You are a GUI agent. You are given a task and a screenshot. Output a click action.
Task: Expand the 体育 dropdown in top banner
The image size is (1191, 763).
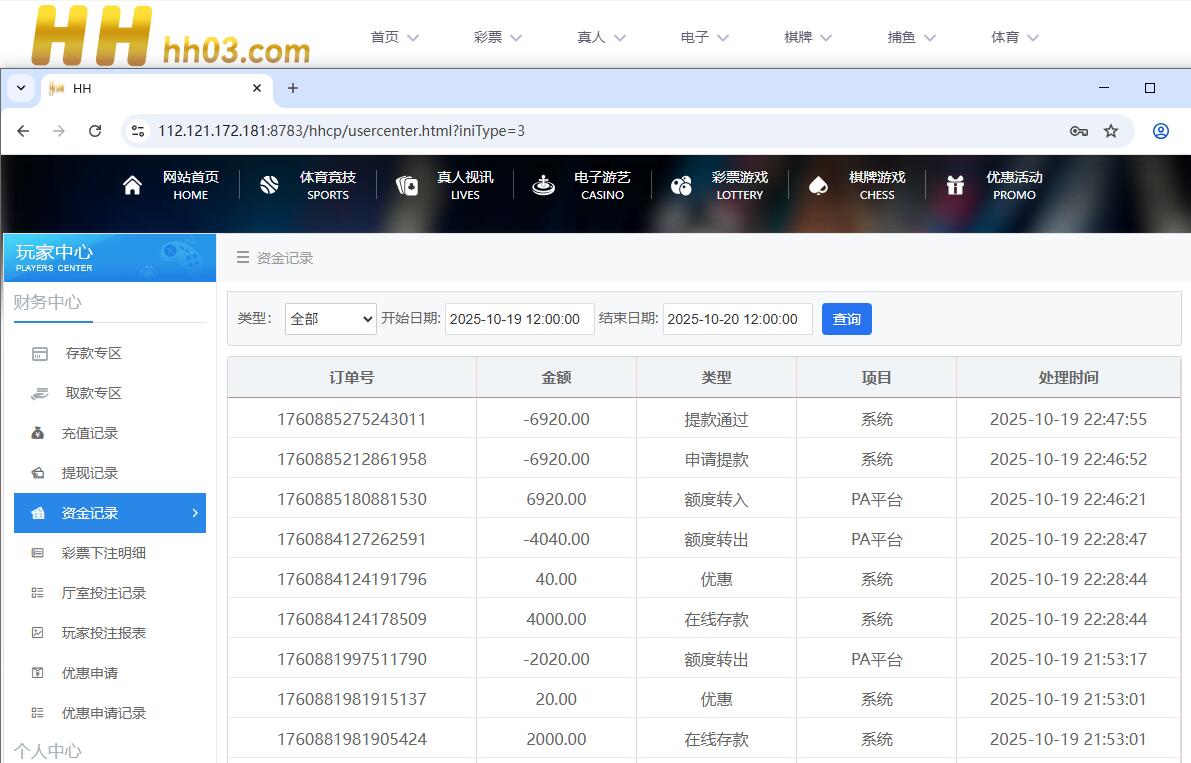pos(1014,37)
